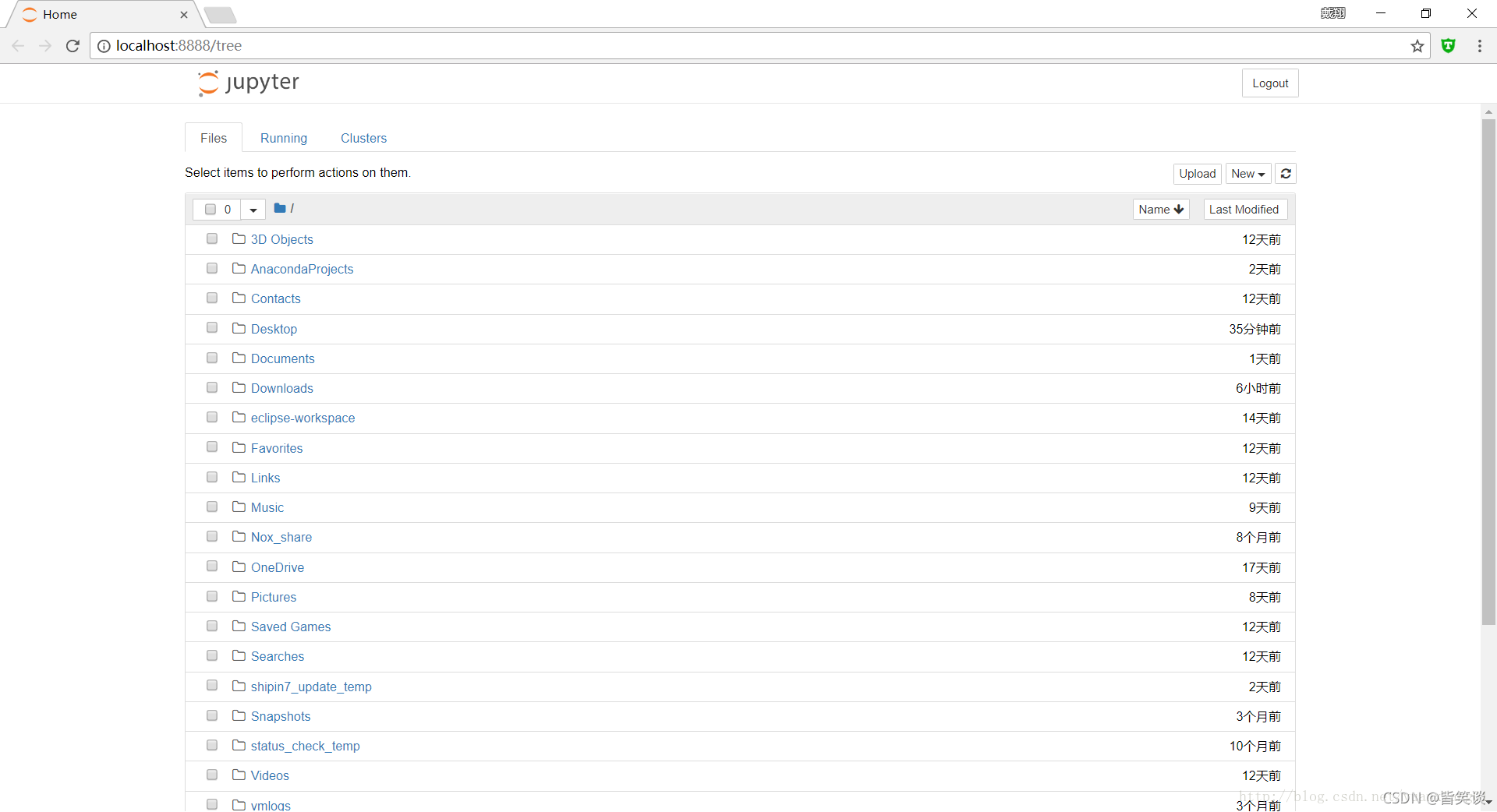Screen dimensions: 1497x812
Task: Sort by Last Modified
Action: pyautogui.click(x=1244, y=210)
